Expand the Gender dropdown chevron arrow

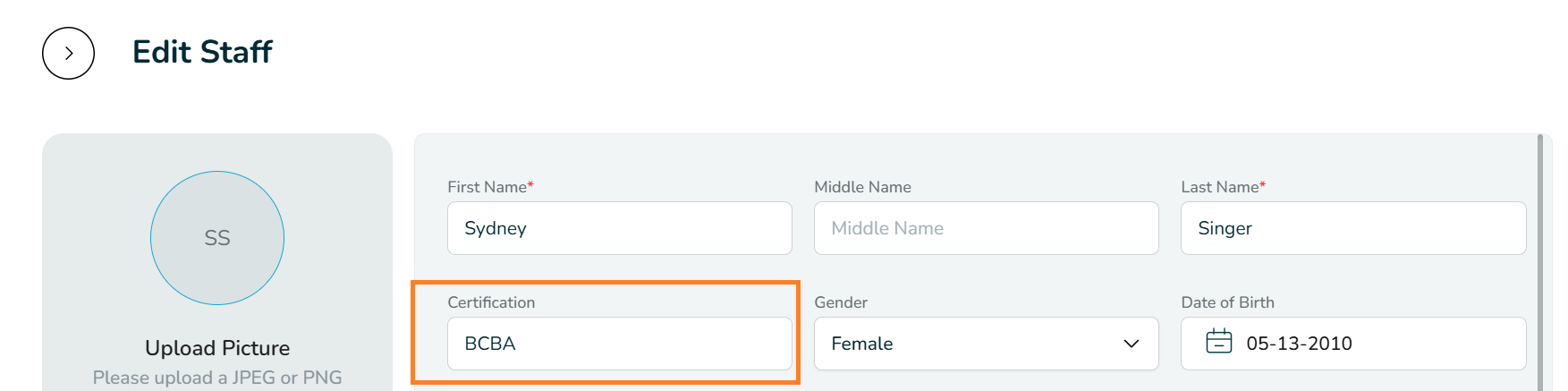(x=1132, y=344)
